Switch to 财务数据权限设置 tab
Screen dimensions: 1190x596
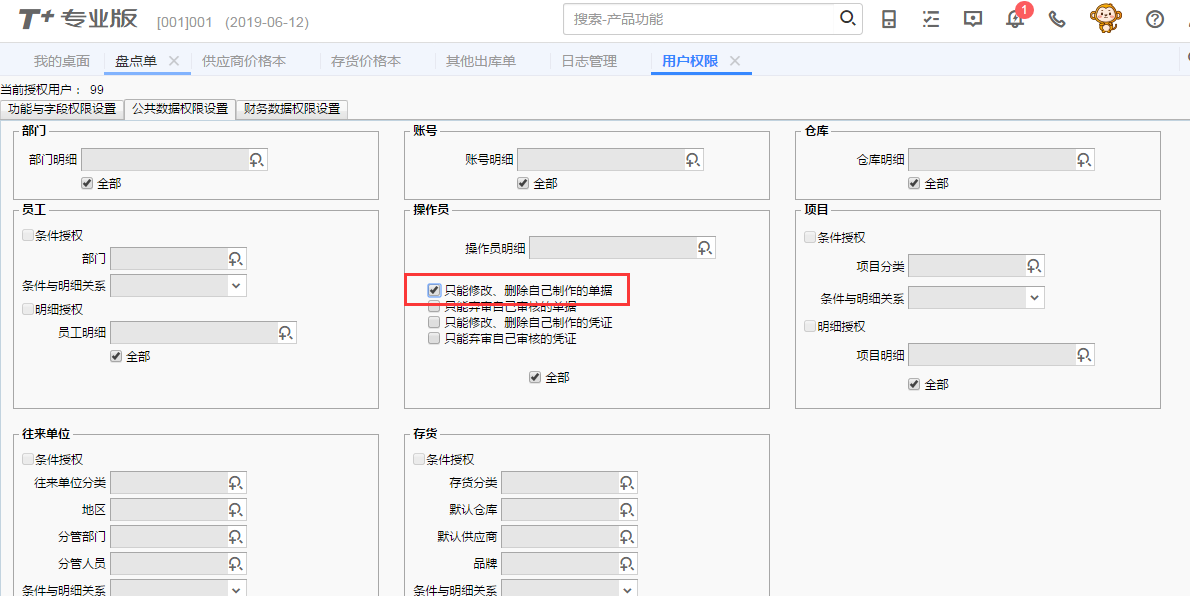click(292, 109)
